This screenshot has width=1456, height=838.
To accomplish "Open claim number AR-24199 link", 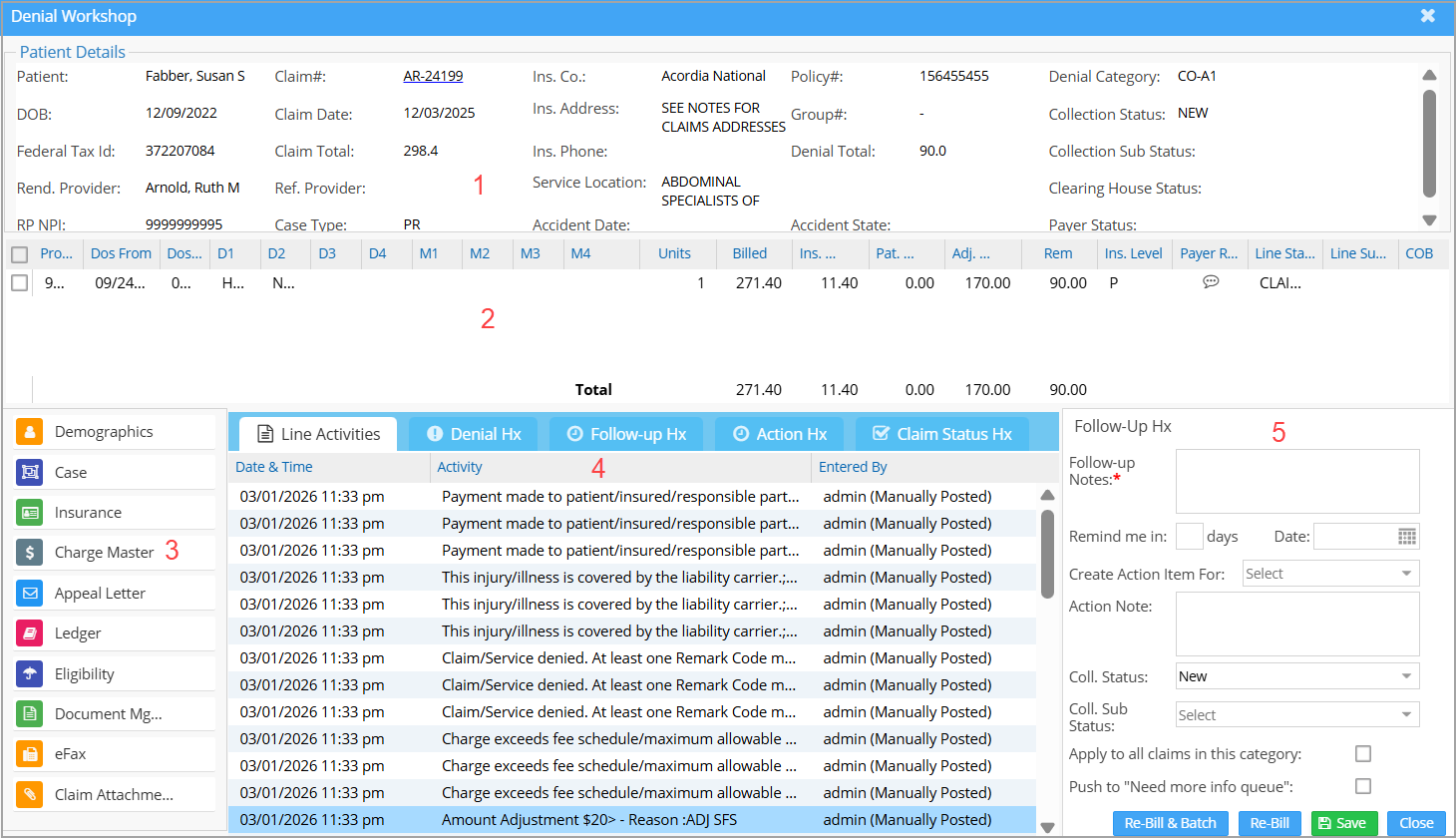I will [x=433, y=76].
